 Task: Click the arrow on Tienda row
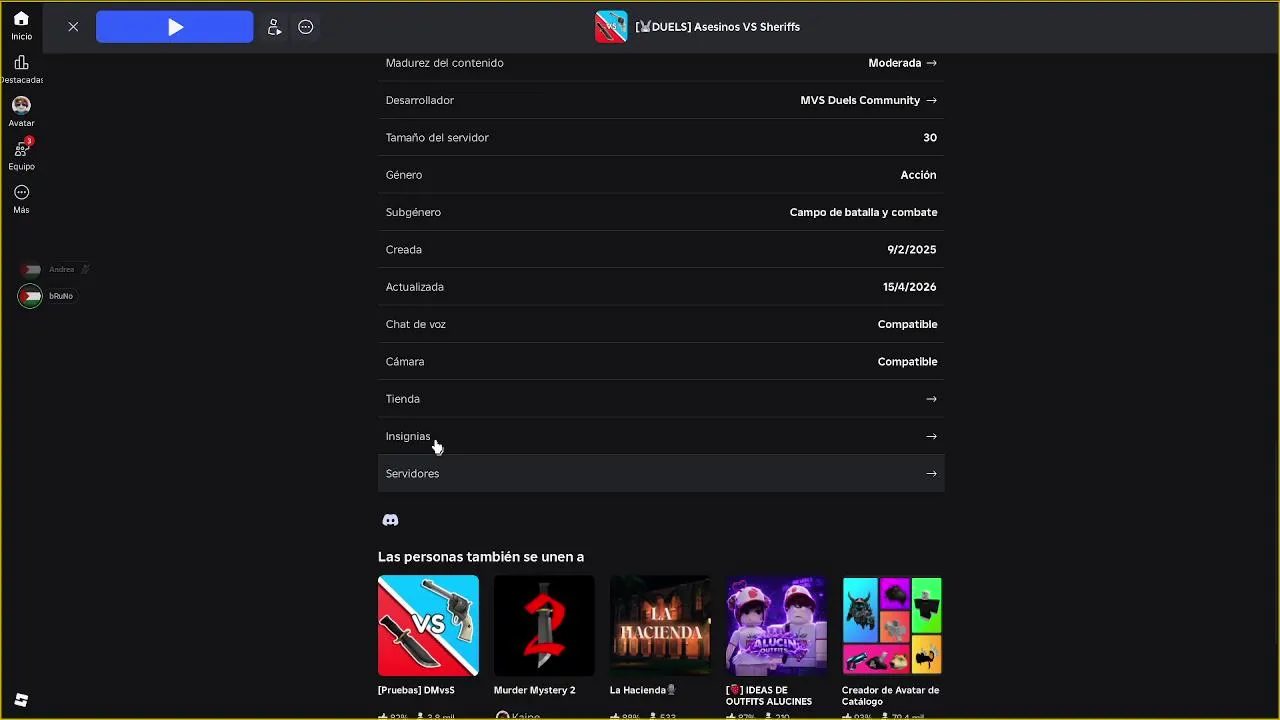coord(931,399)
